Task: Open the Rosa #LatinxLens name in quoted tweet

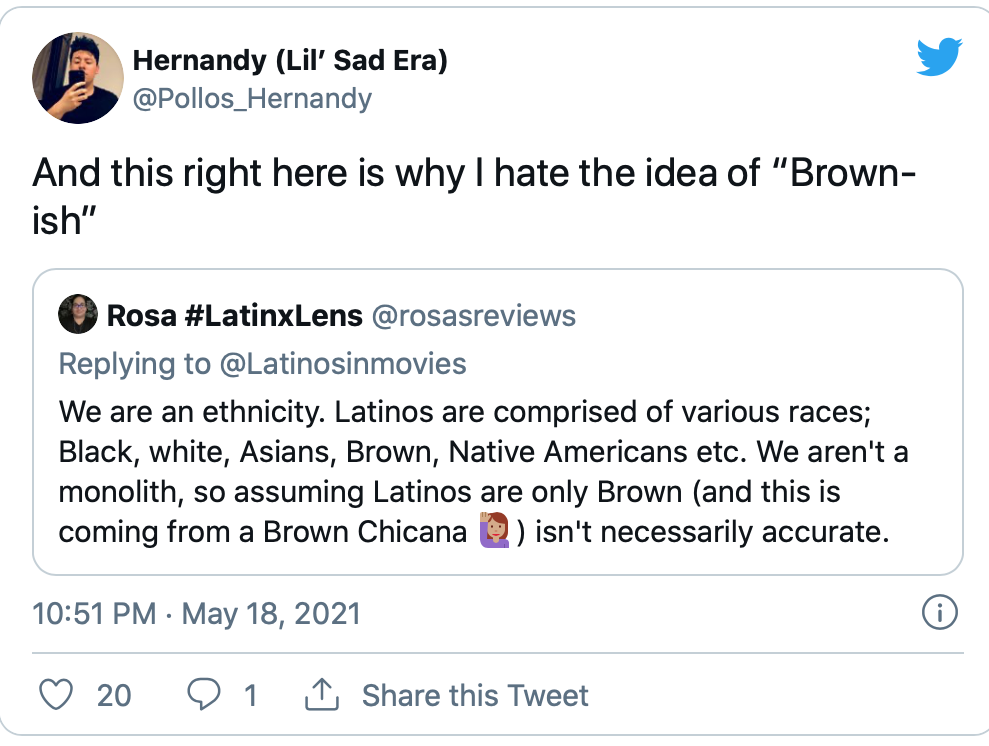Action: (x=234, y=316)
